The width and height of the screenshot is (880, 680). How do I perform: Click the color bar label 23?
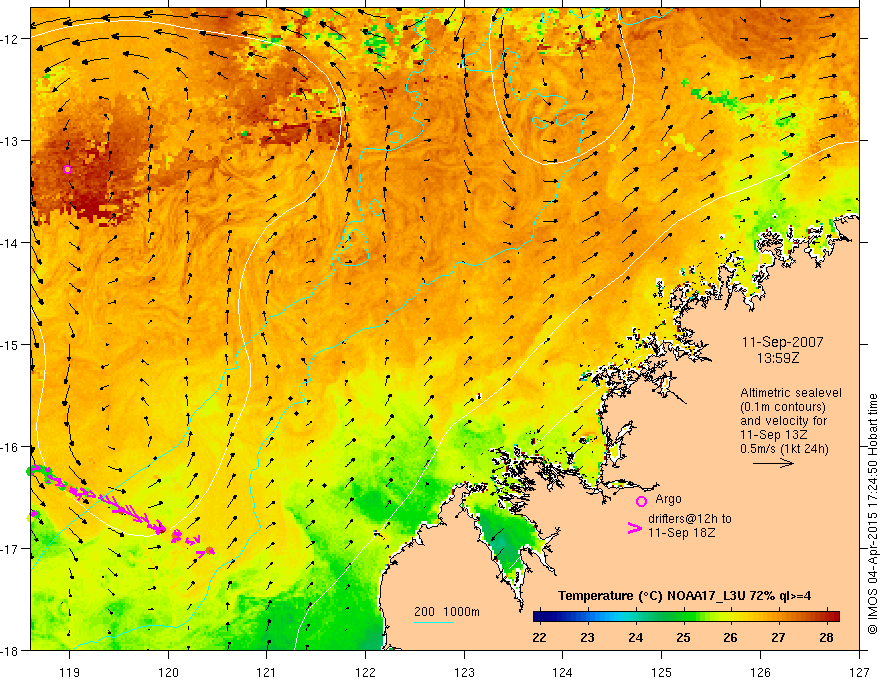coord(588,638)
